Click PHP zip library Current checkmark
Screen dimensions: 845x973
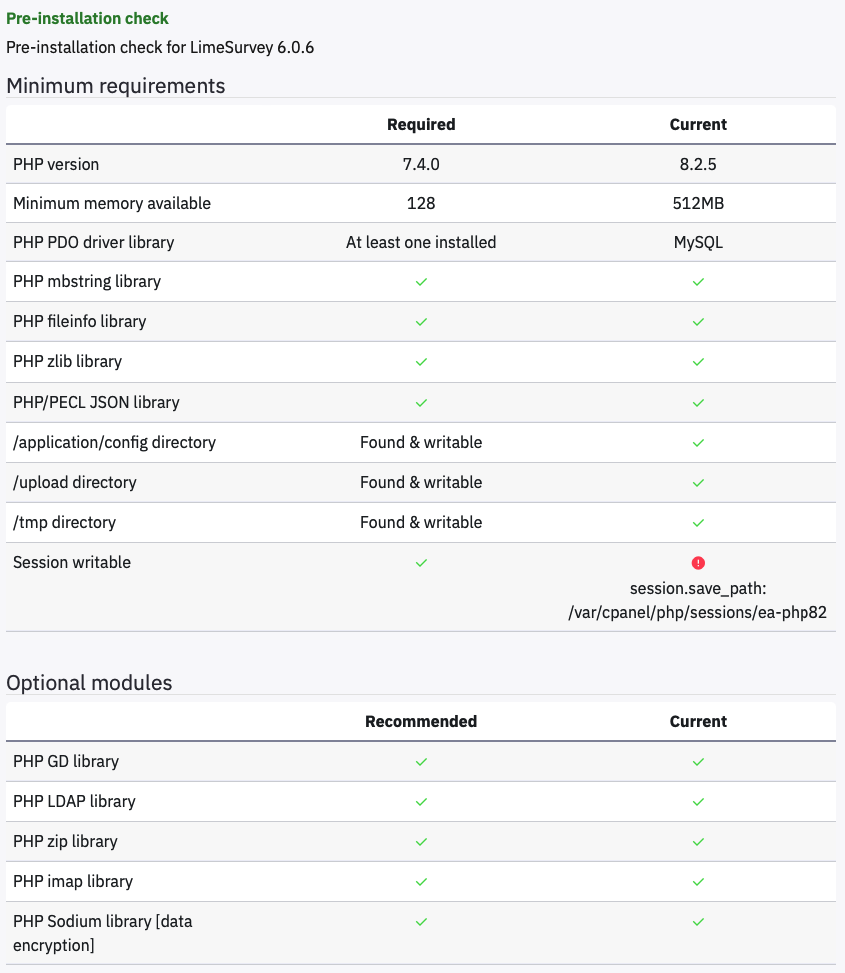(698, 842)
